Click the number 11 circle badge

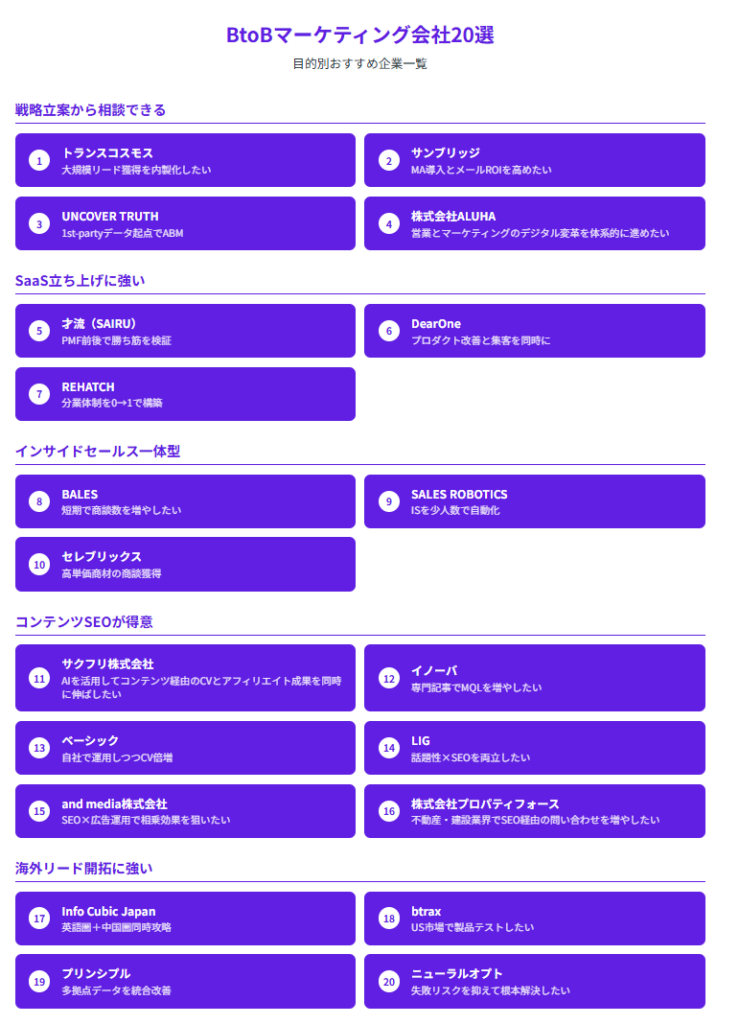coord(39,678)
